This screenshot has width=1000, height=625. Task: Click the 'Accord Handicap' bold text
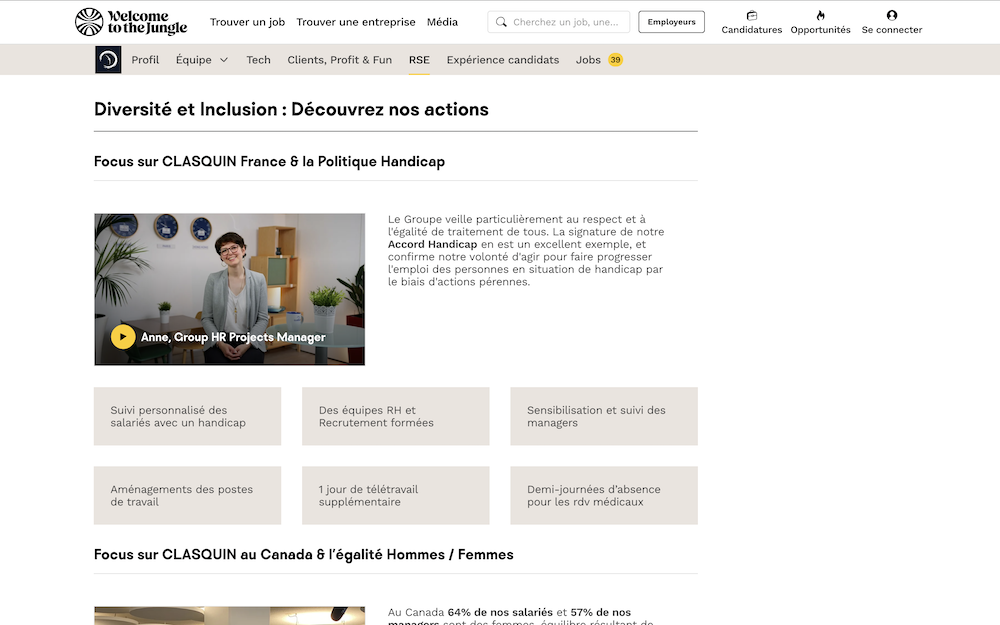(432, 244)
